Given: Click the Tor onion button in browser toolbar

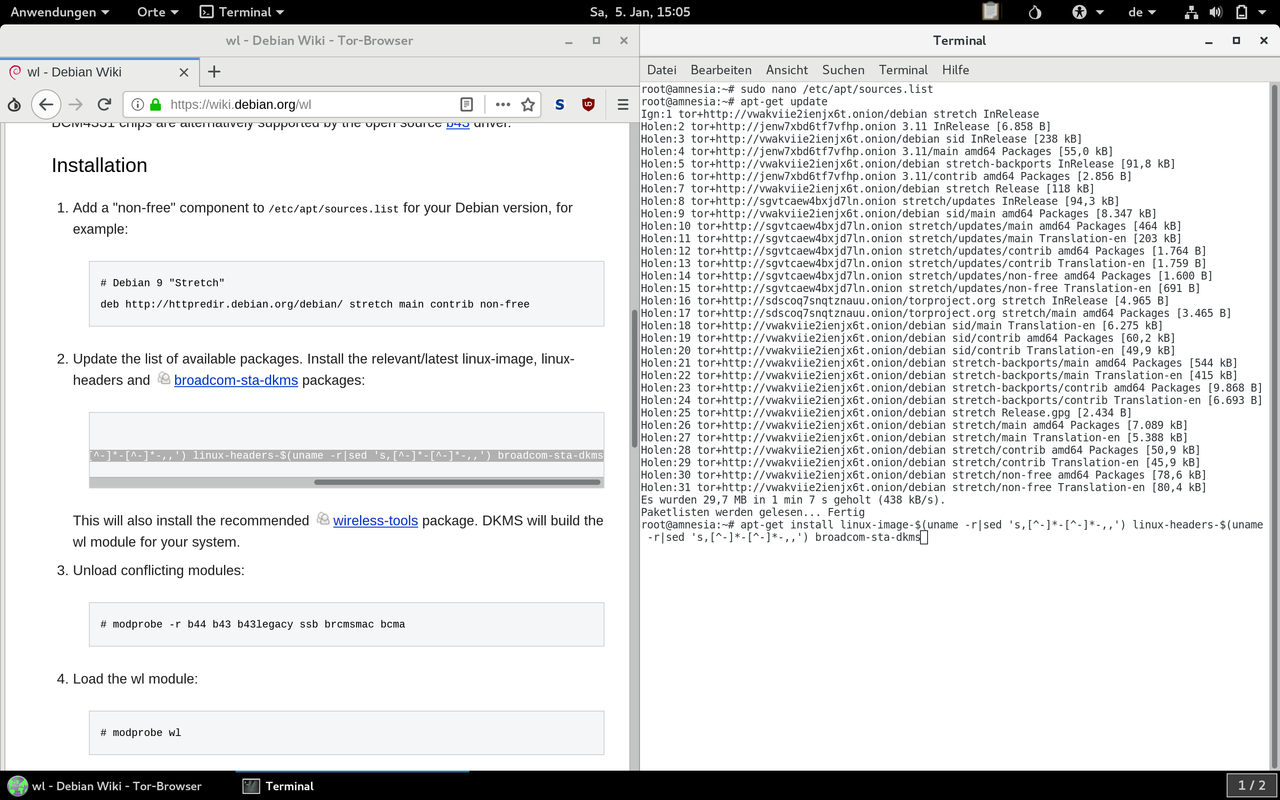Looking at the screenshot, I should pyautogui.click(x=14, y=104).
